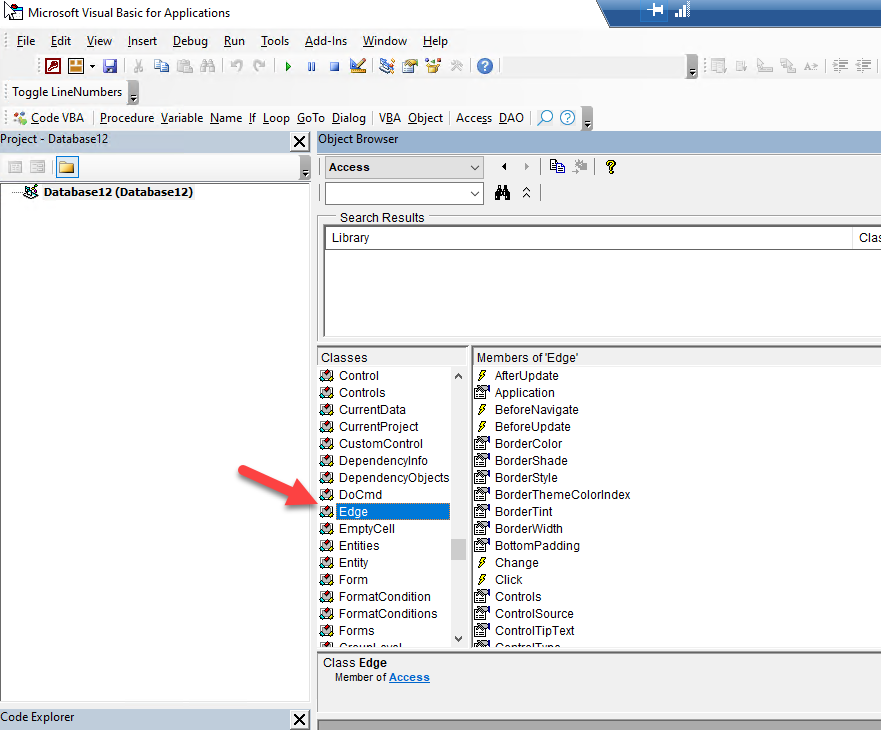Click Classes list scroll down arrow
Viewport: 881px width, 730px height.
[458, 638]
